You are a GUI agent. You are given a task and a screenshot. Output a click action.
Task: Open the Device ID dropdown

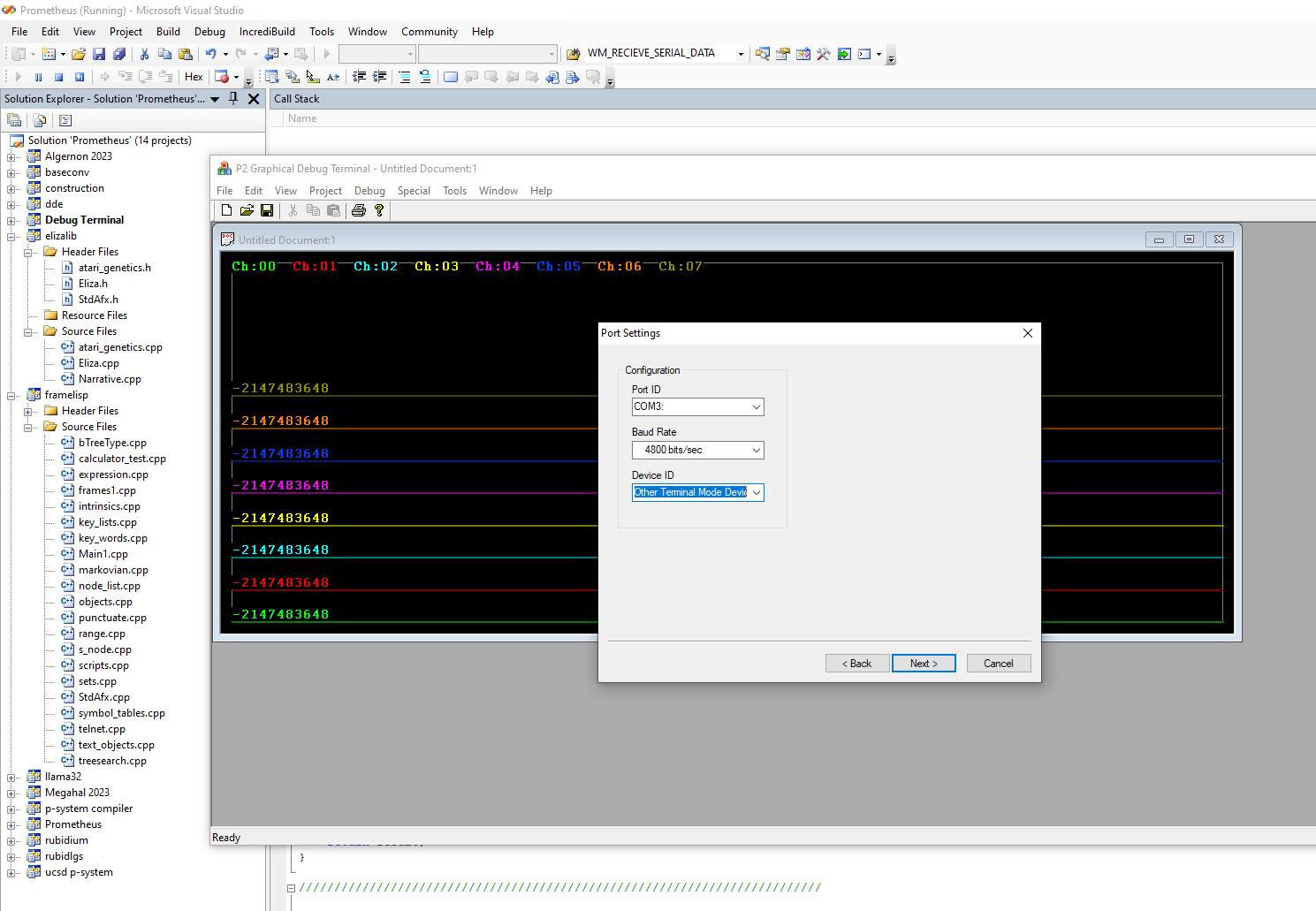point(756,493)
